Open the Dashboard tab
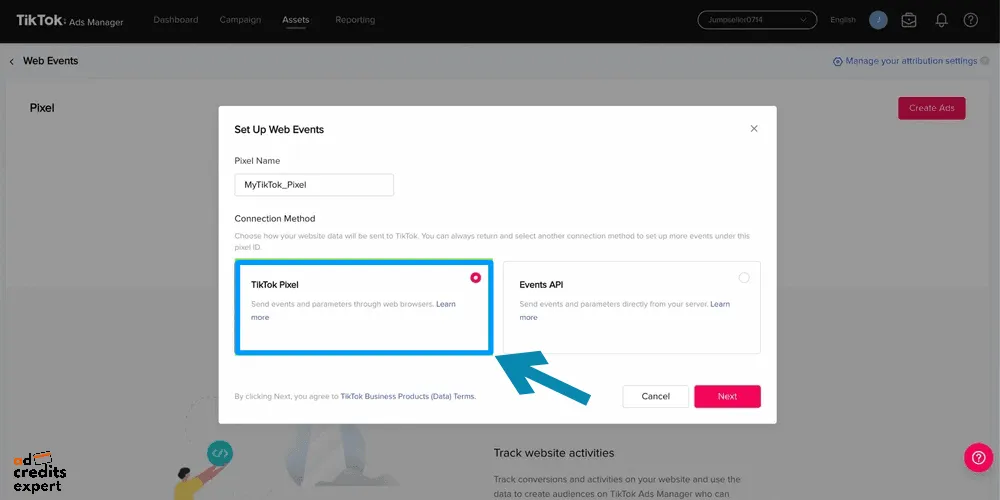 [175, 20]
